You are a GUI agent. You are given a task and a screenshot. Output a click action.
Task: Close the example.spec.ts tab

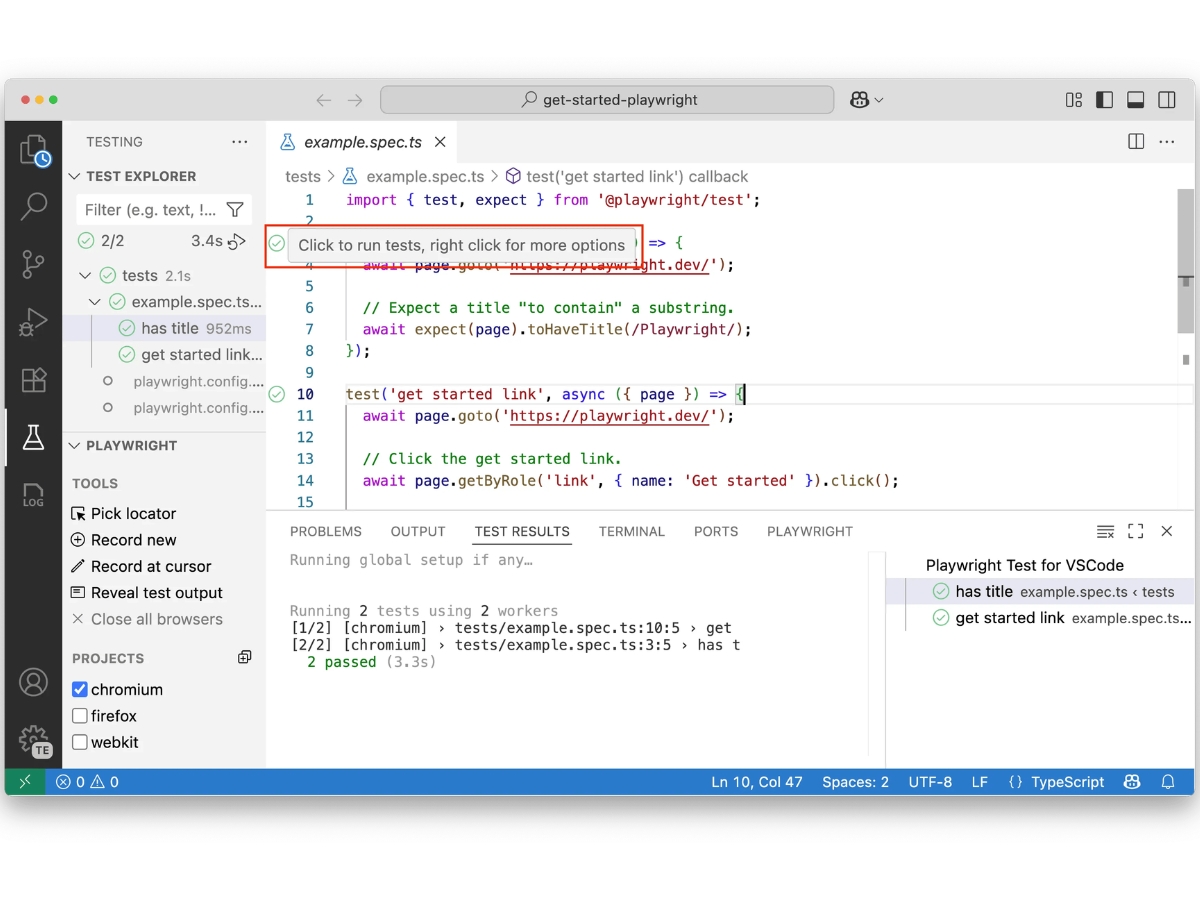(440, 142)
